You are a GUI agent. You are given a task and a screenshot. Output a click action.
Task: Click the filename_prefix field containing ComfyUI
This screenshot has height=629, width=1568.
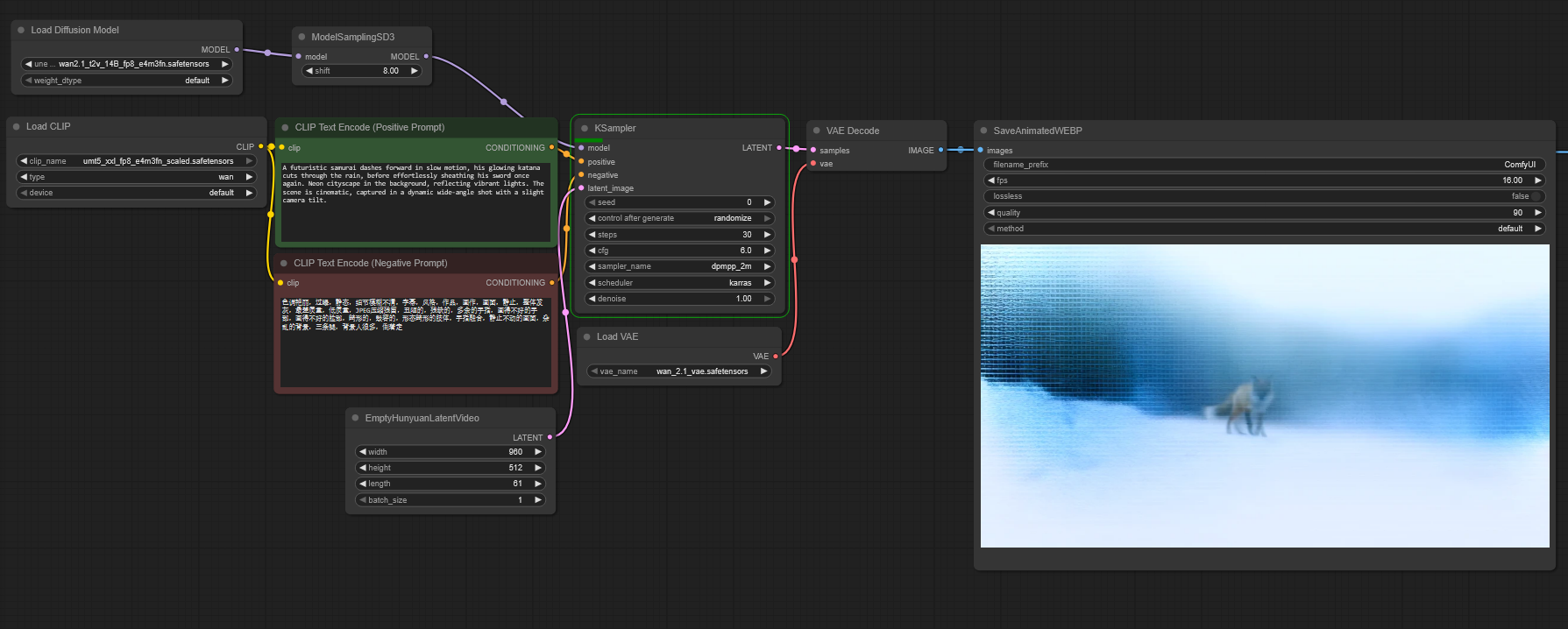1264,165
